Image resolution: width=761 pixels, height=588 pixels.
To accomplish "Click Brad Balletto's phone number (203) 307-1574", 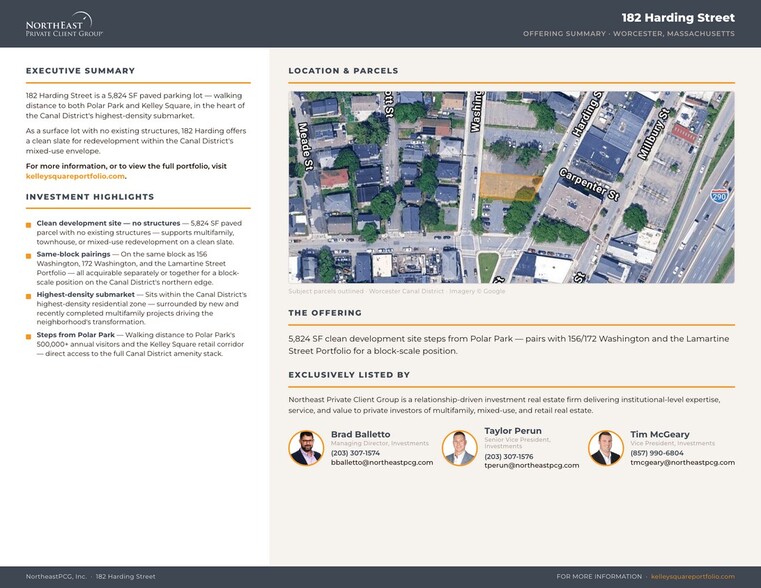I will (355, 453).
